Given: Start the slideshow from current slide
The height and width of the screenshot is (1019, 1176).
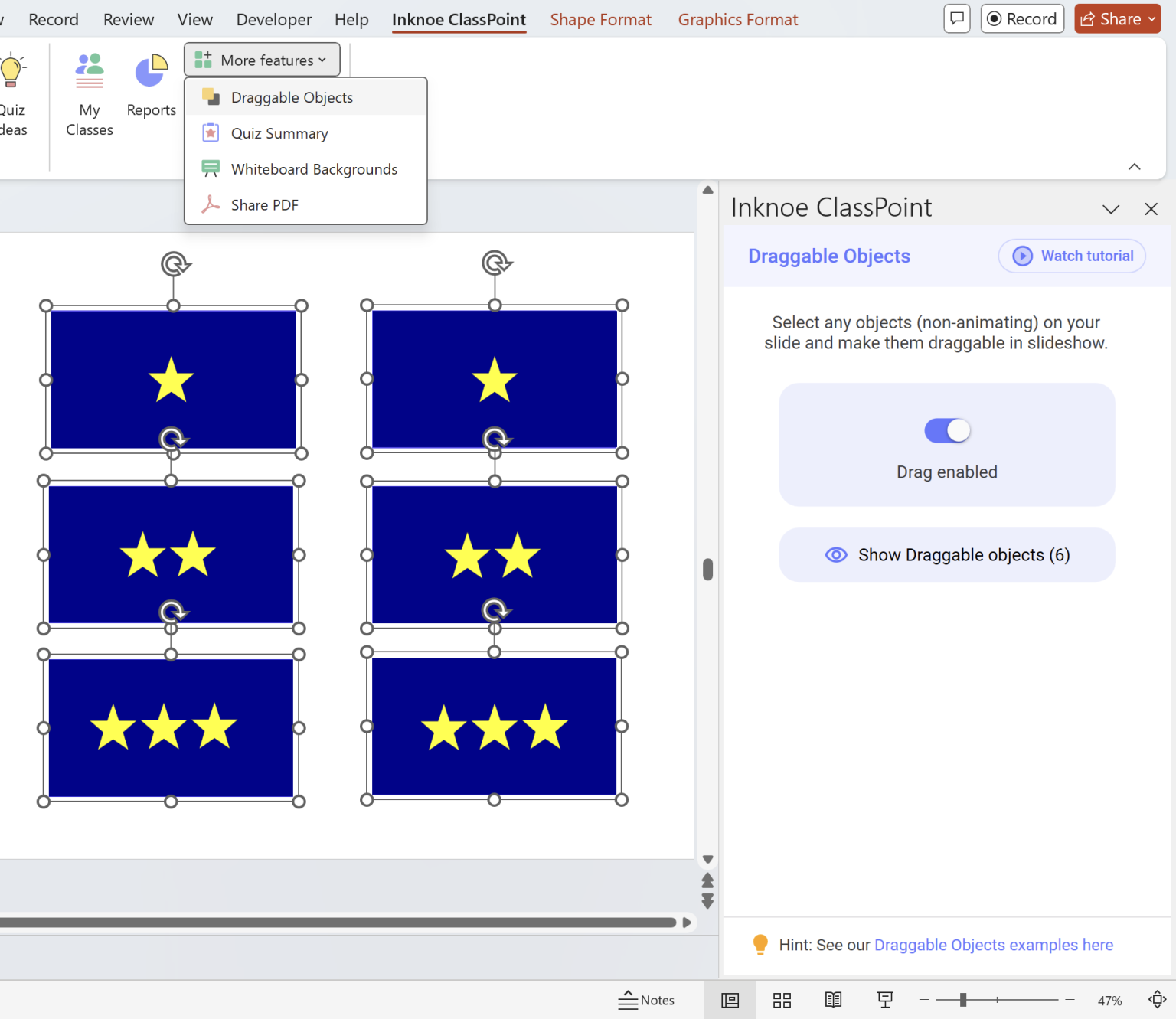Looking at the screenshot, I should tap(885, 1000).
